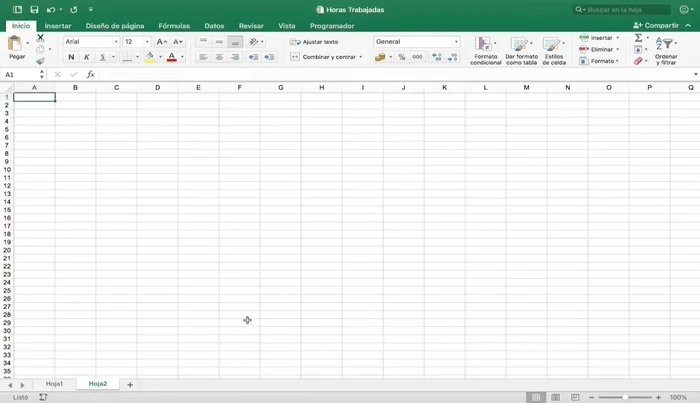Image resolution: width=700 pixels, height=403 pixels.
Task: Toggle Ajustar texto wrapping
Action: pyautogui.click(x=314, y=42)
